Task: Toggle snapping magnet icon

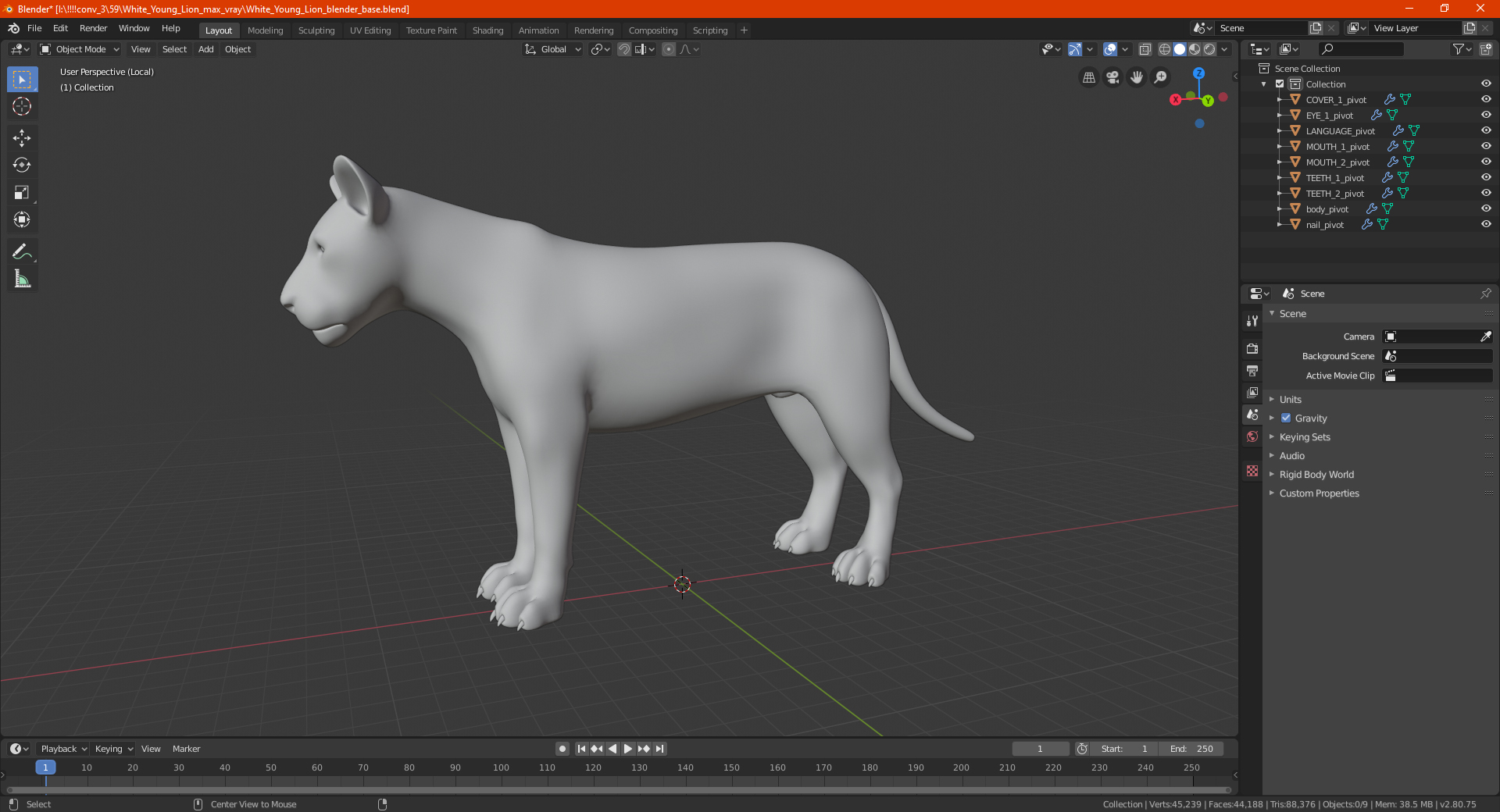Action: tap(624, 49)
